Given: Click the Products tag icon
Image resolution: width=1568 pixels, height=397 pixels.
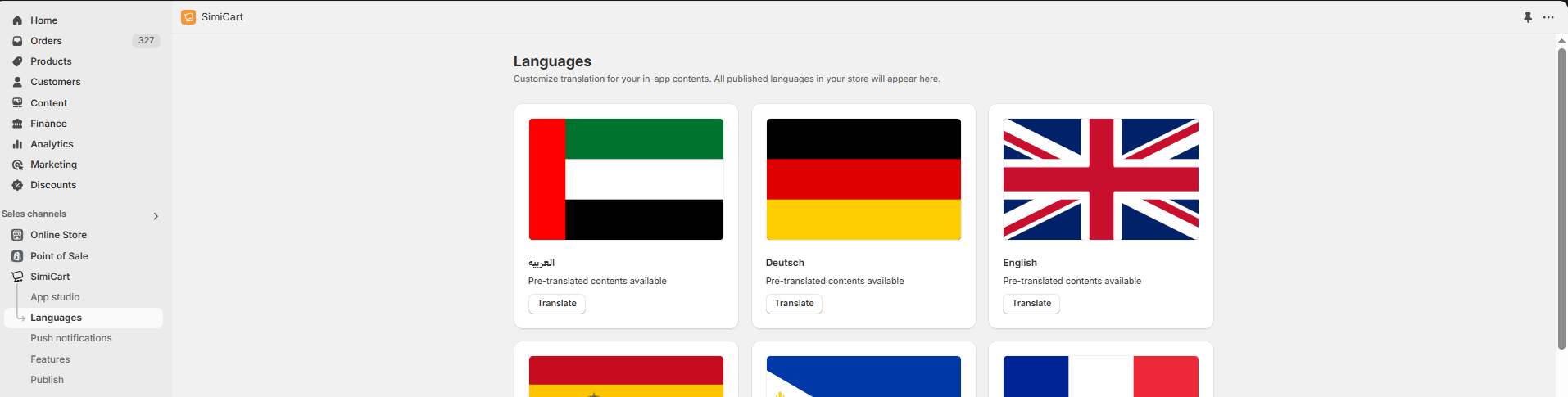Looking at the screenshot, I should (17, 61).
